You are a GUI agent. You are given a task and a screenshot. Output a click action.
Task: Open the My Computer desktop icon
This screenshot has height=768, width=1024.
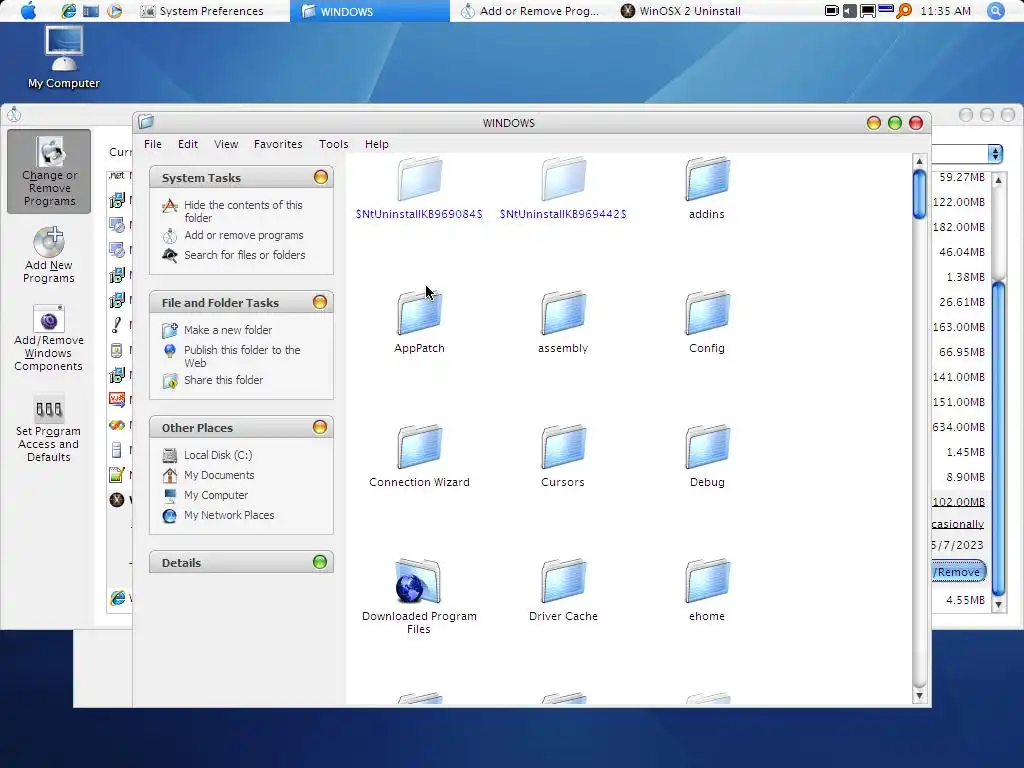[64, 57]
